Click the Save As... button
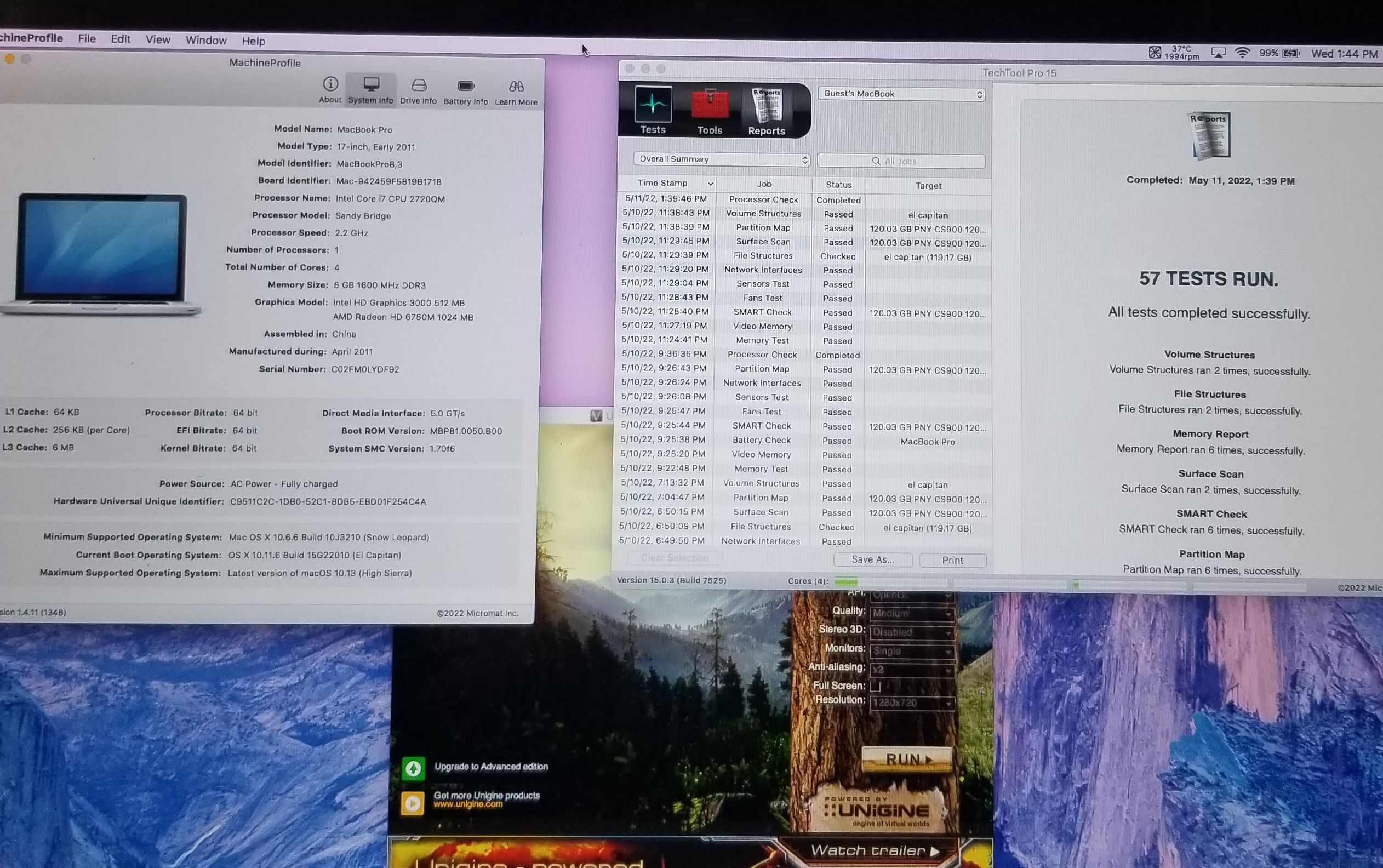This screenshot has width=1383, height=868. pos(872,559)
